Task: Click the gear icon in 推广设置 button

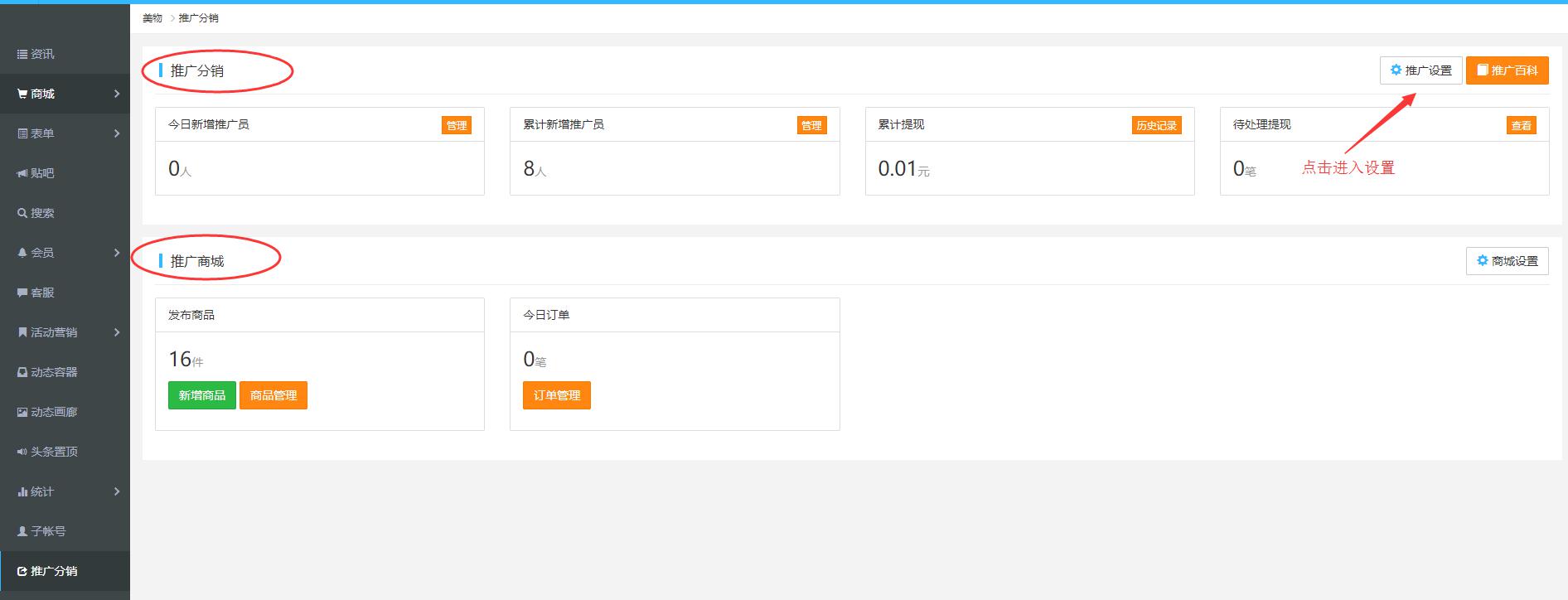Action: 1396,70
